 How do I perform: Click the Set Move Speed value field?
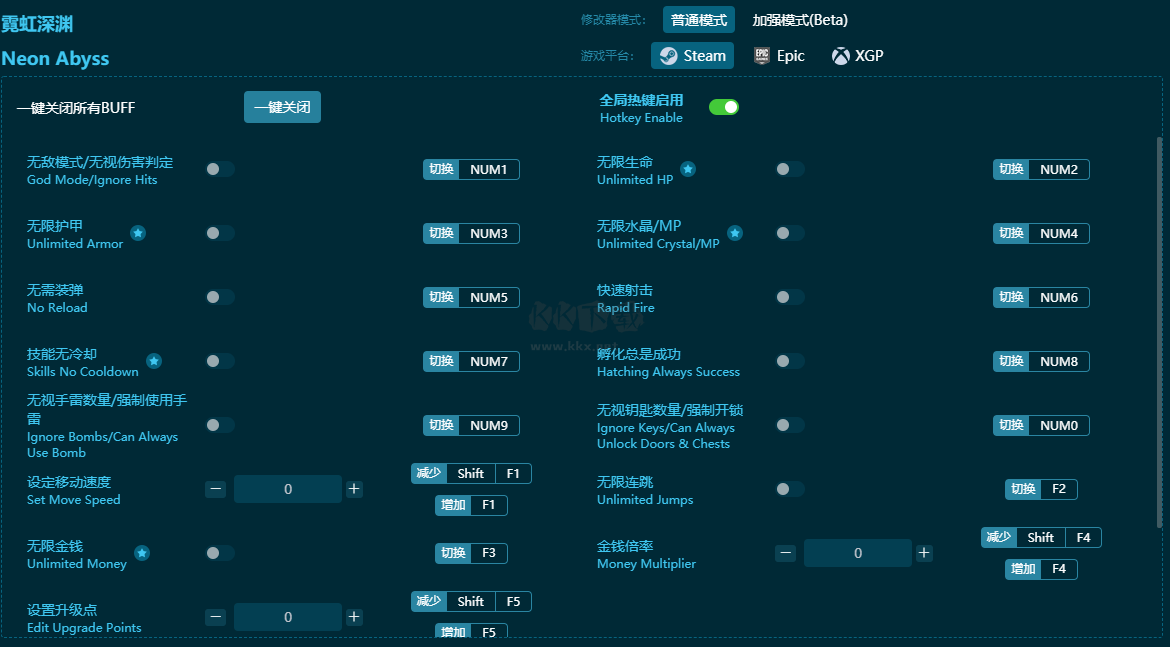pyautogui.click(x=288, y=490)
